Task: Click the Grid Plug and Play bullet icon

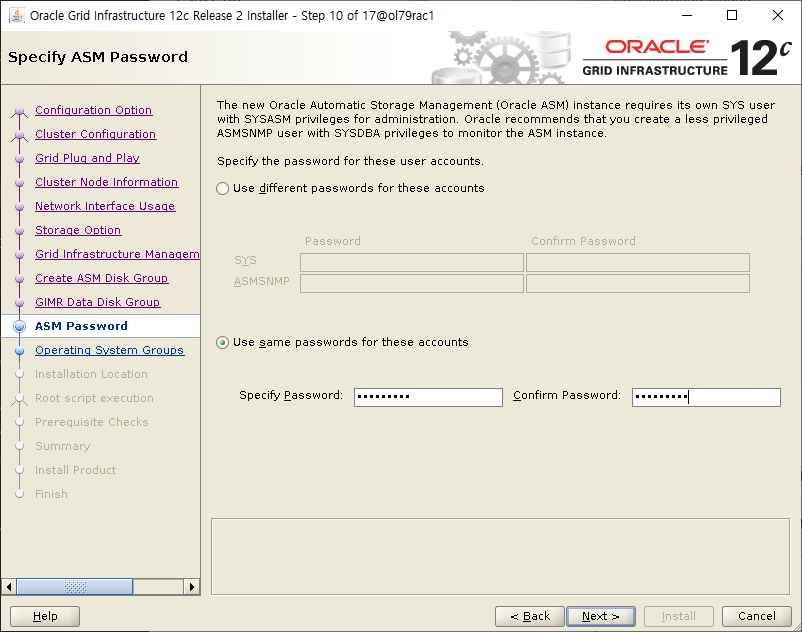Action: (19, 159)
